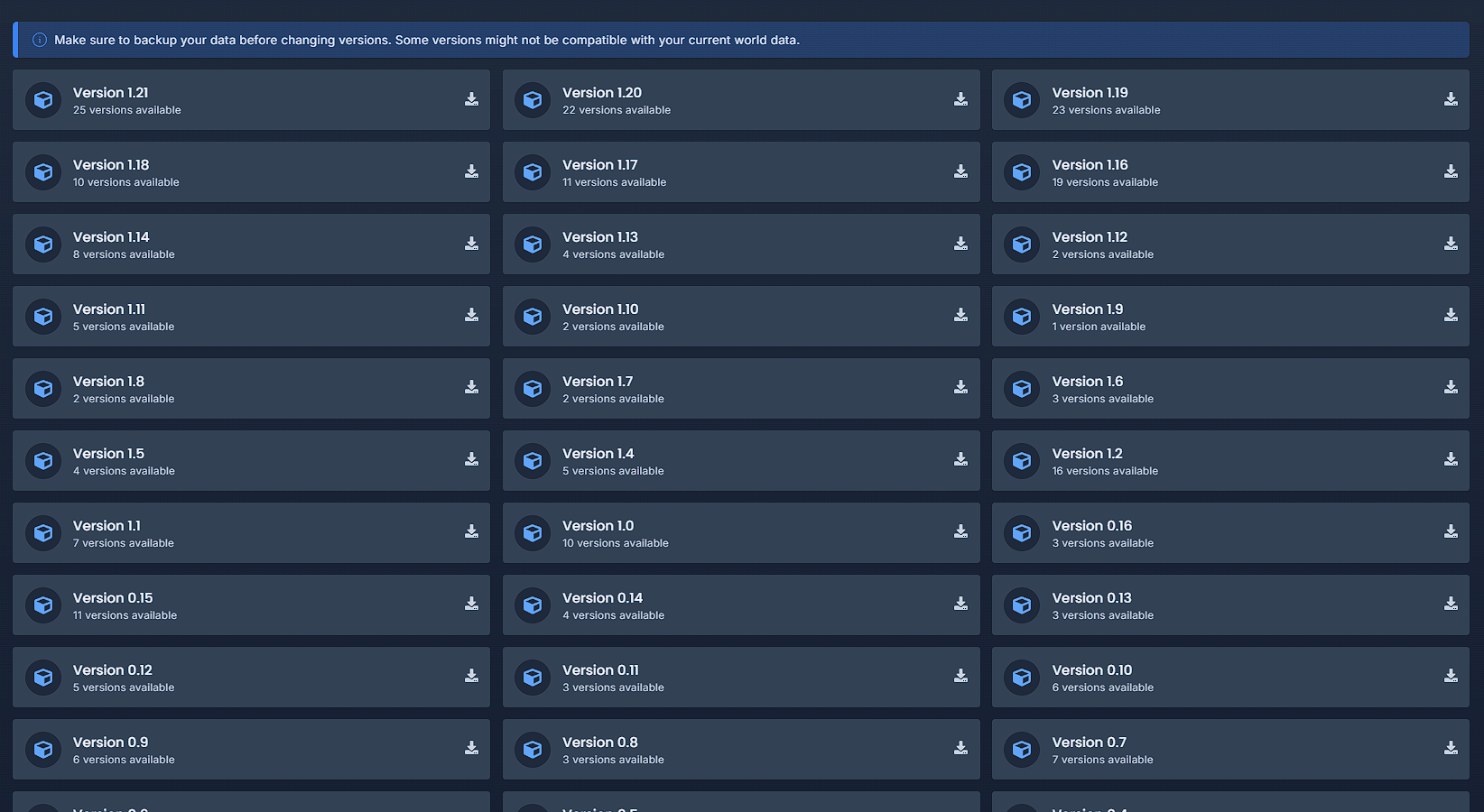
Task: Select the download icon for Version 1.9
Action: pos(1451,315)
